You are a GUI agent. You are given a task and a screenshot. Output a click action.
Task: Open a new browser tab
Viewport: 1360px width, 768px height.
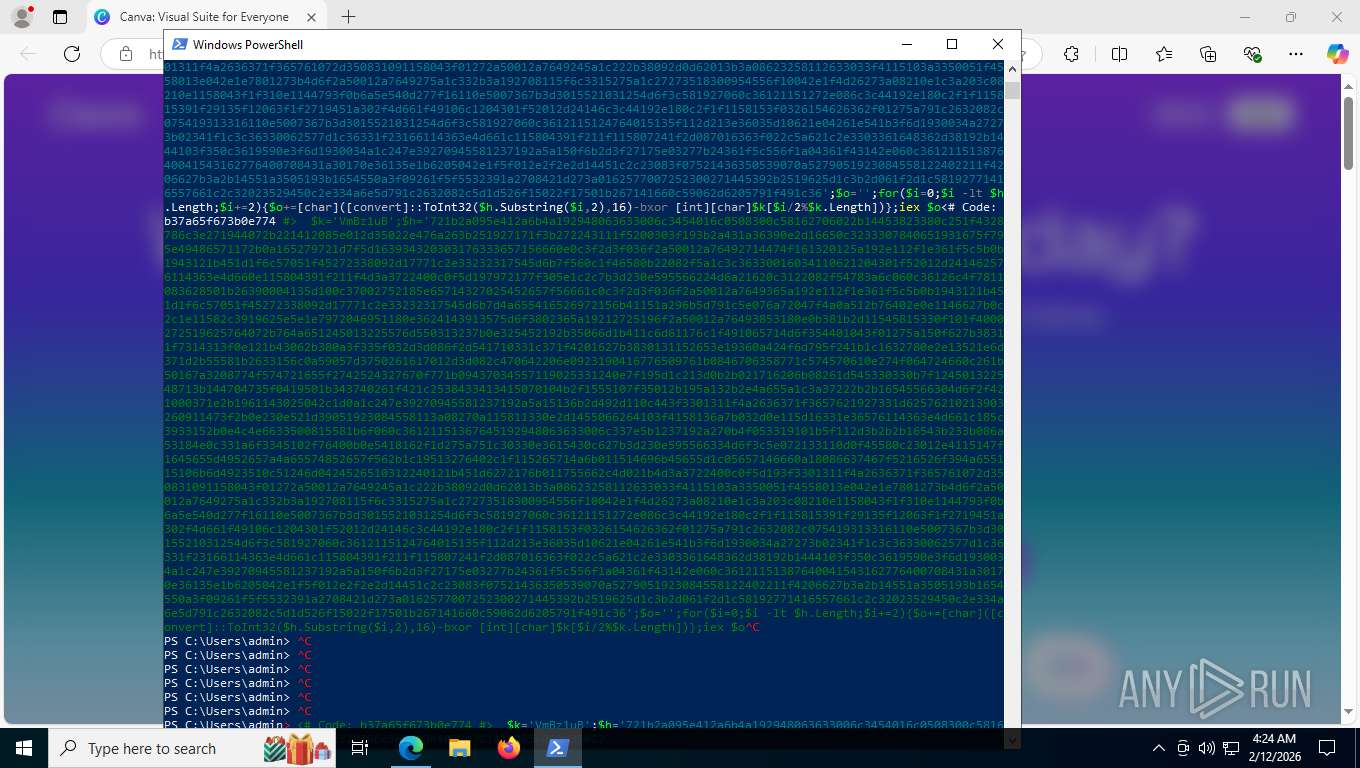[x=348, y=17]
